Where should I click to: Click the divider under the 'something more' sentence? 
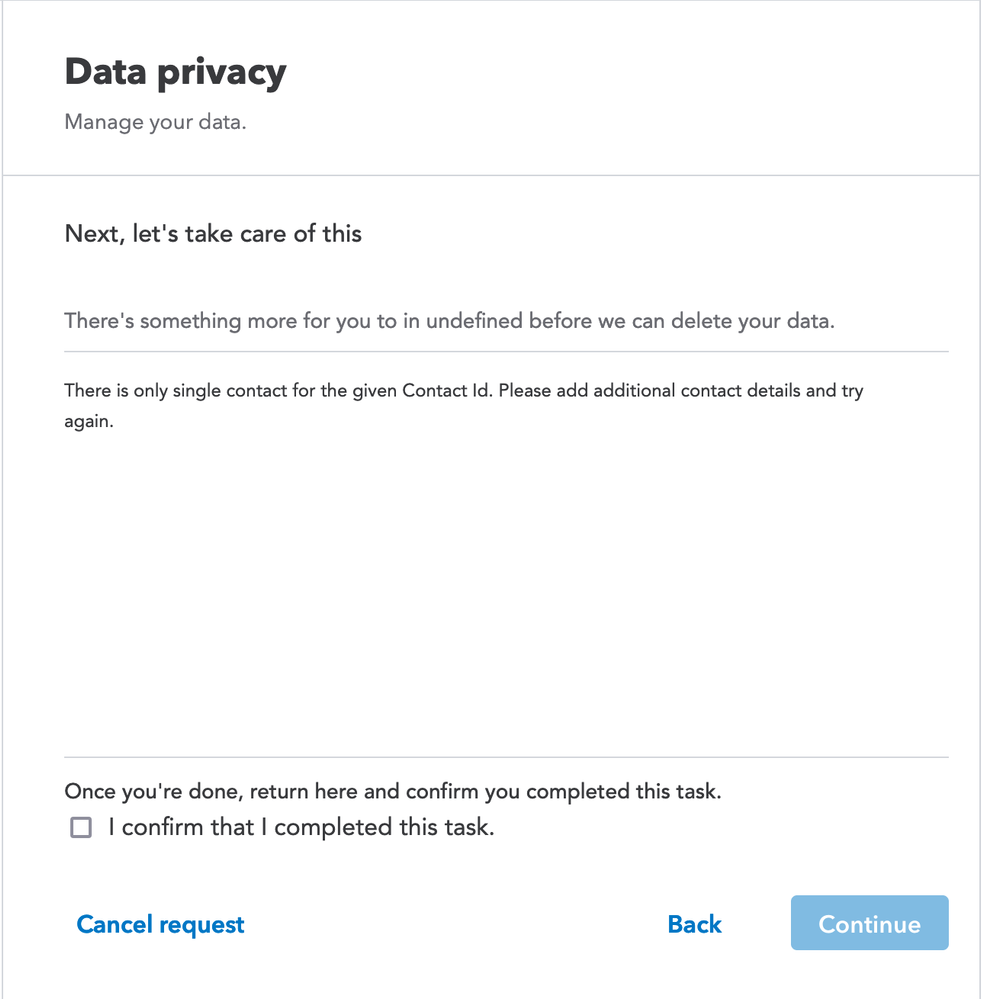(505, 352)
